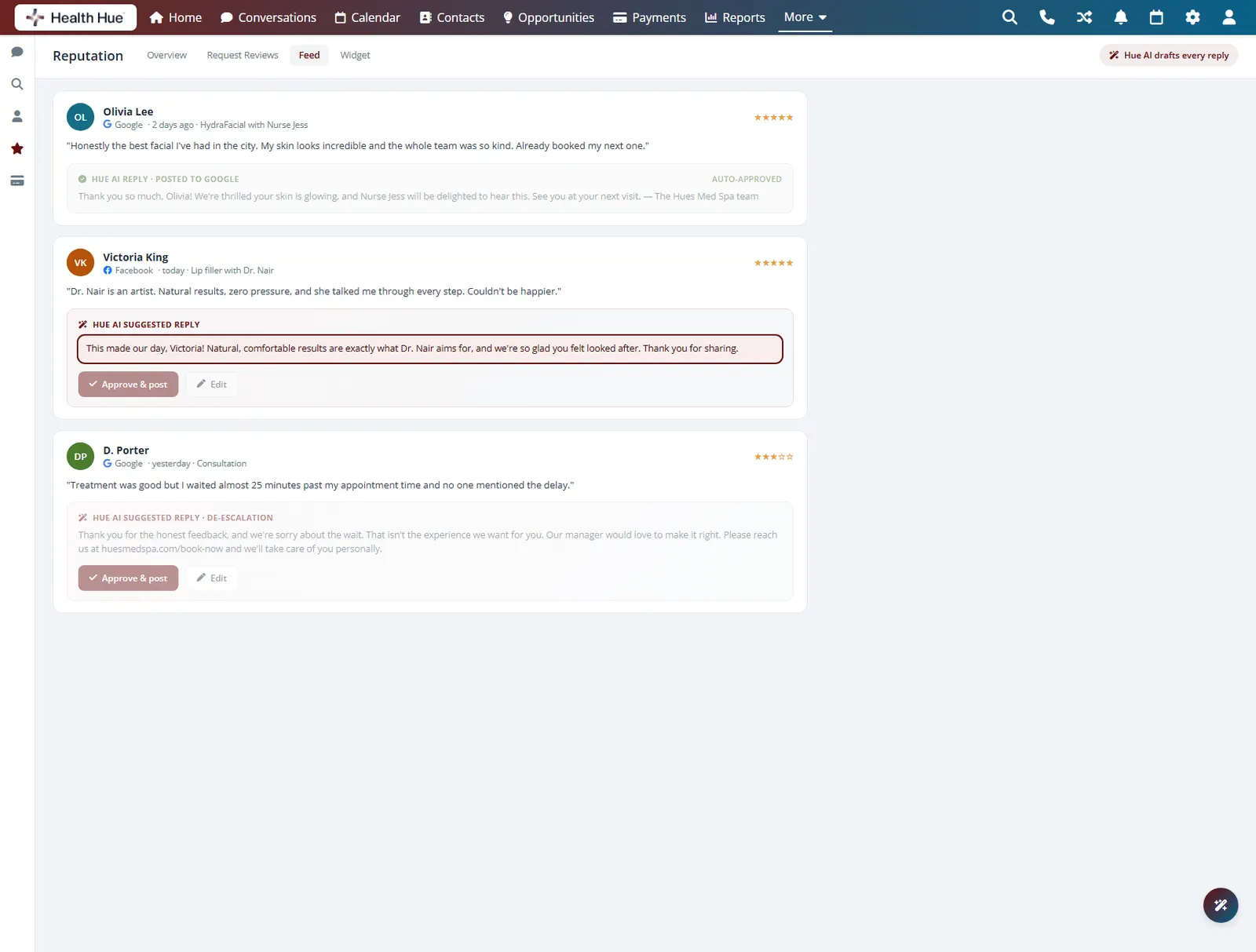Open Reports in the navigation bar
Image resolution: width=1256 pixels, height=952 pixels.
click(x=735, y=17)
